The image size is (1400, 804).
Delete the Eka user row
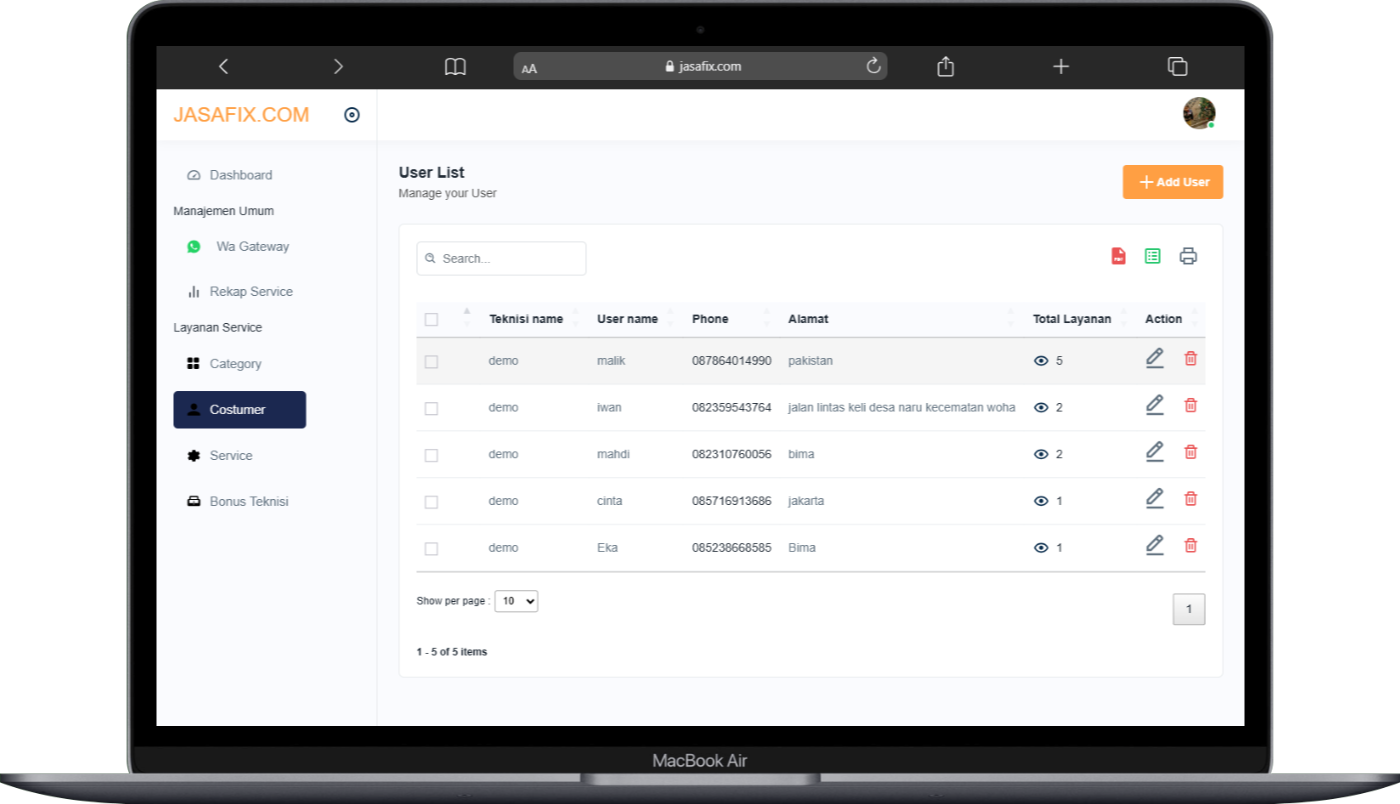point(1190,545)
